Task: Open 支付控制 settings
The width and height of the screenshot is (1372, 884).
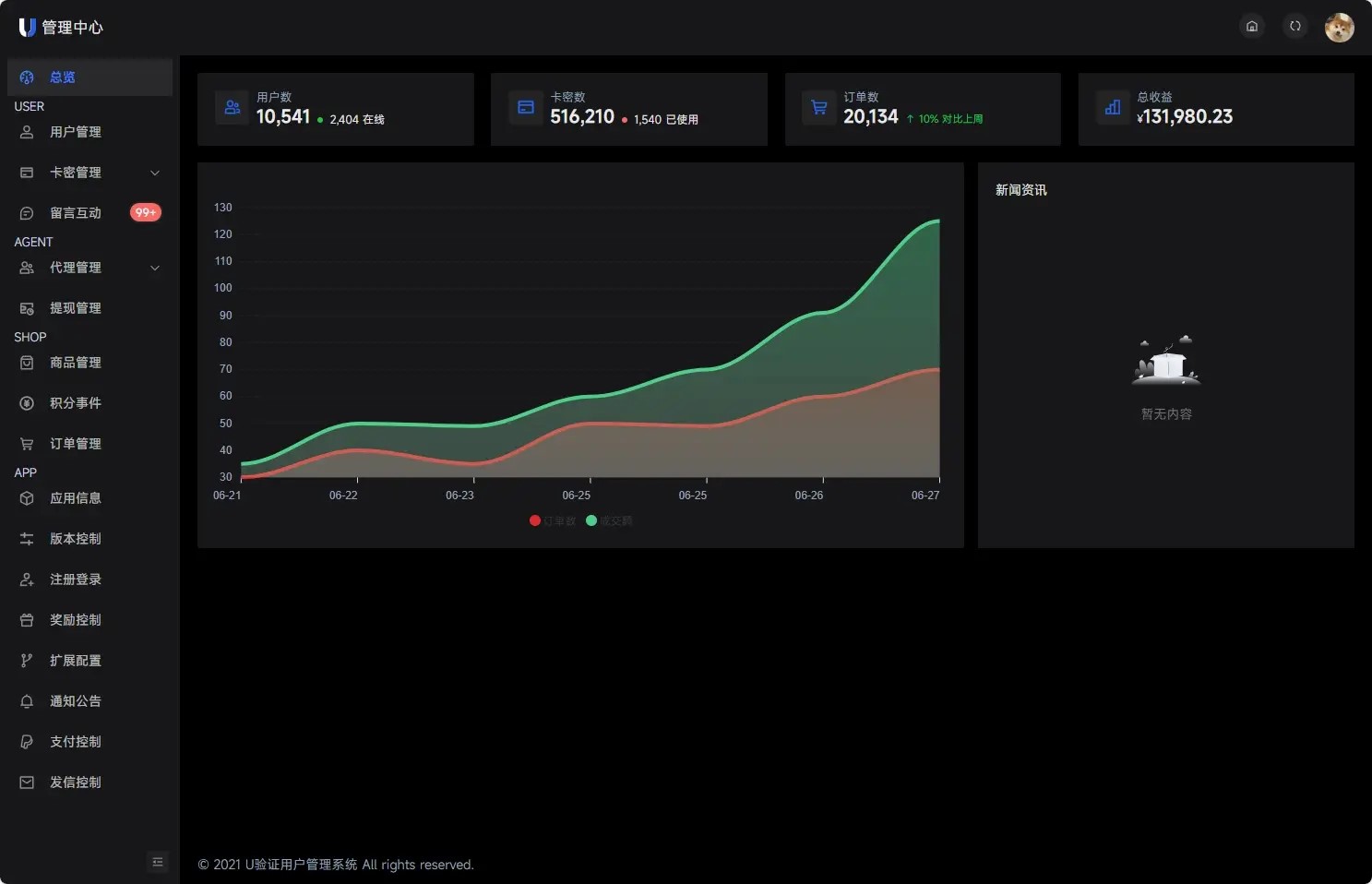Action: pyautogui.click(x=76, y=742)
